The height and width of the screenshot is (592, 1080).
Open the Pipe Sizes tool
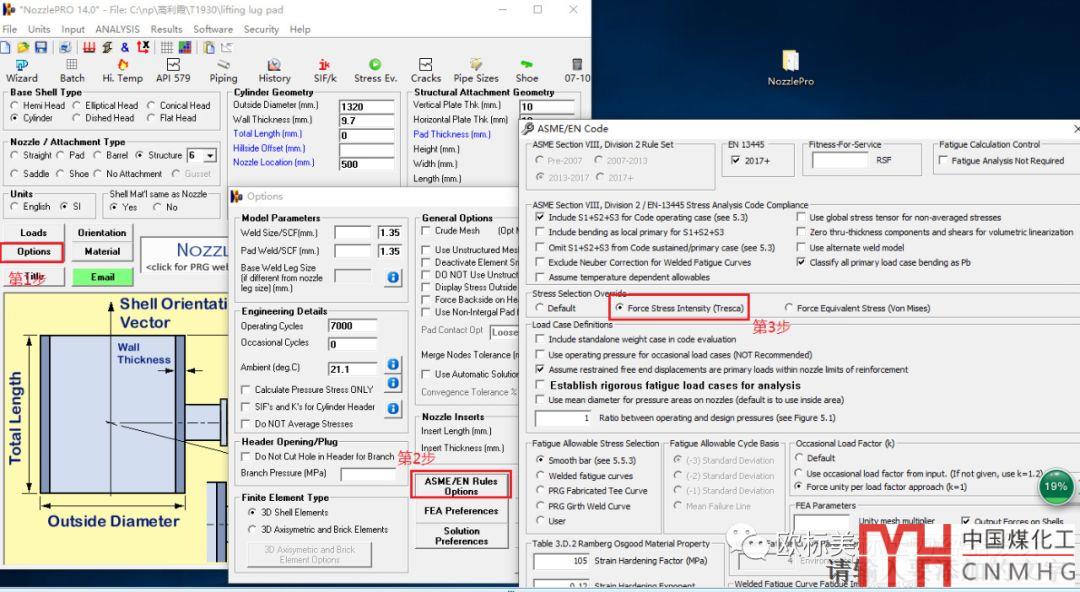[476, 70]
